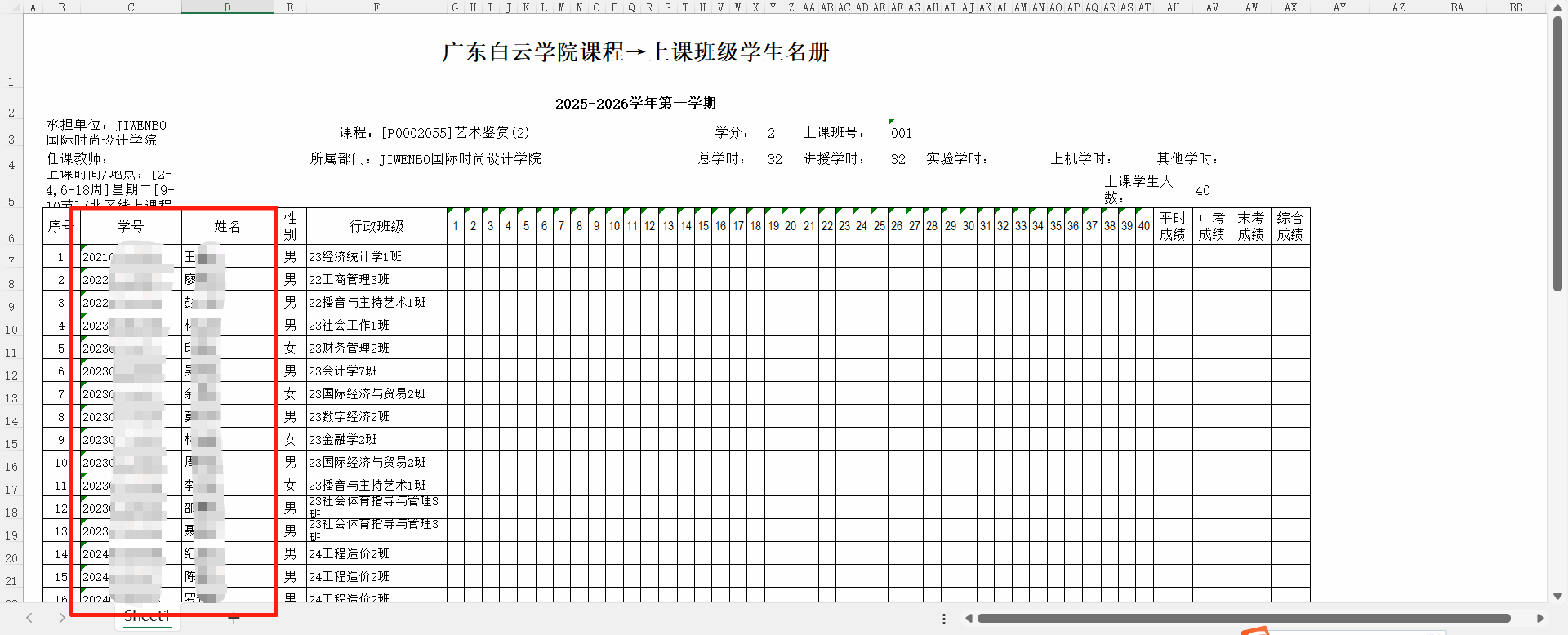Image resolution: width=1568 pixels, height=635 pixels.
Task: Select the title cell 广东白云学院课程
Action: (635, 52)
